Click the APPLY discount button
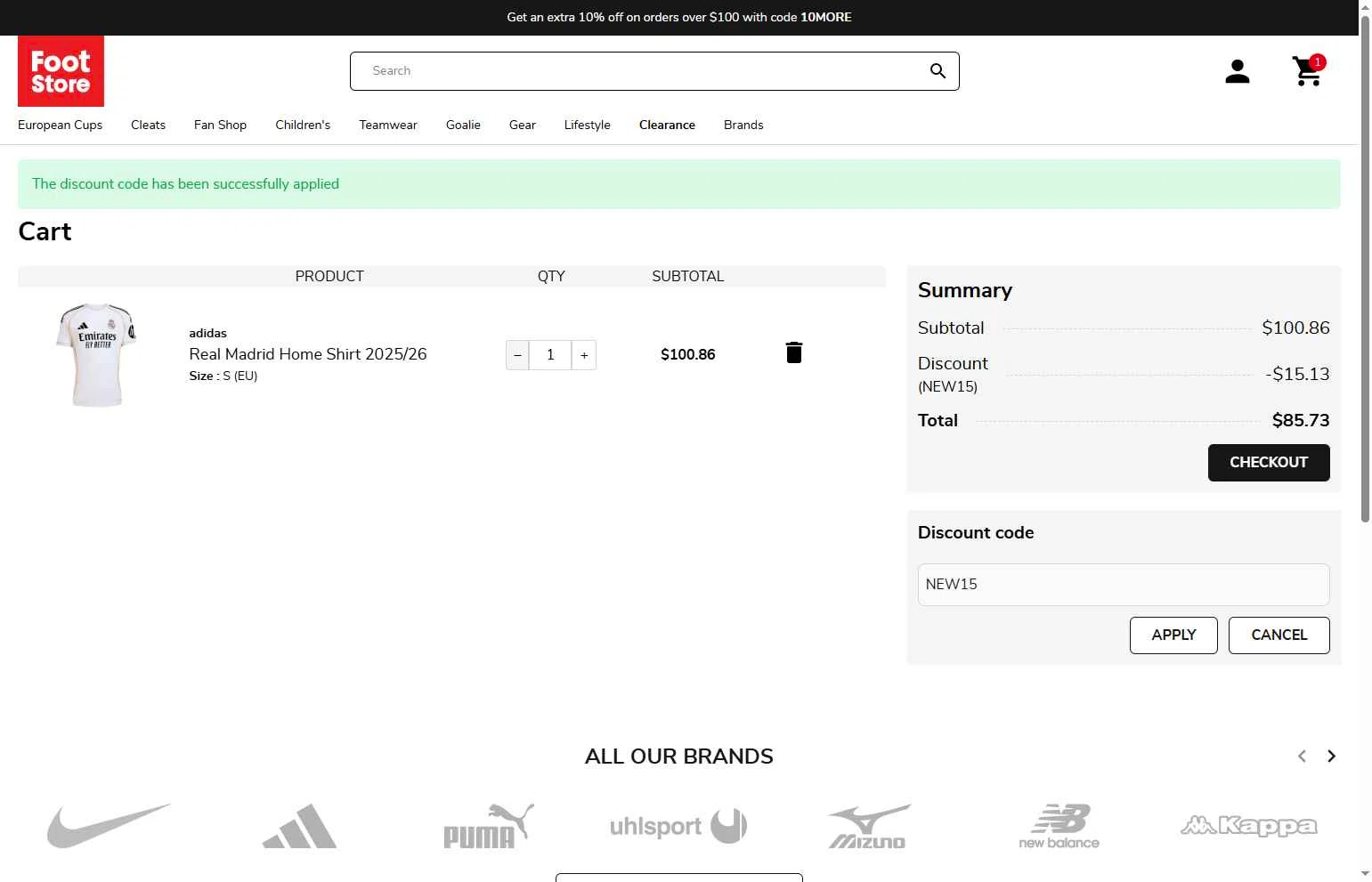This screenshot has width=1372, height=882. coord(1173,635)
